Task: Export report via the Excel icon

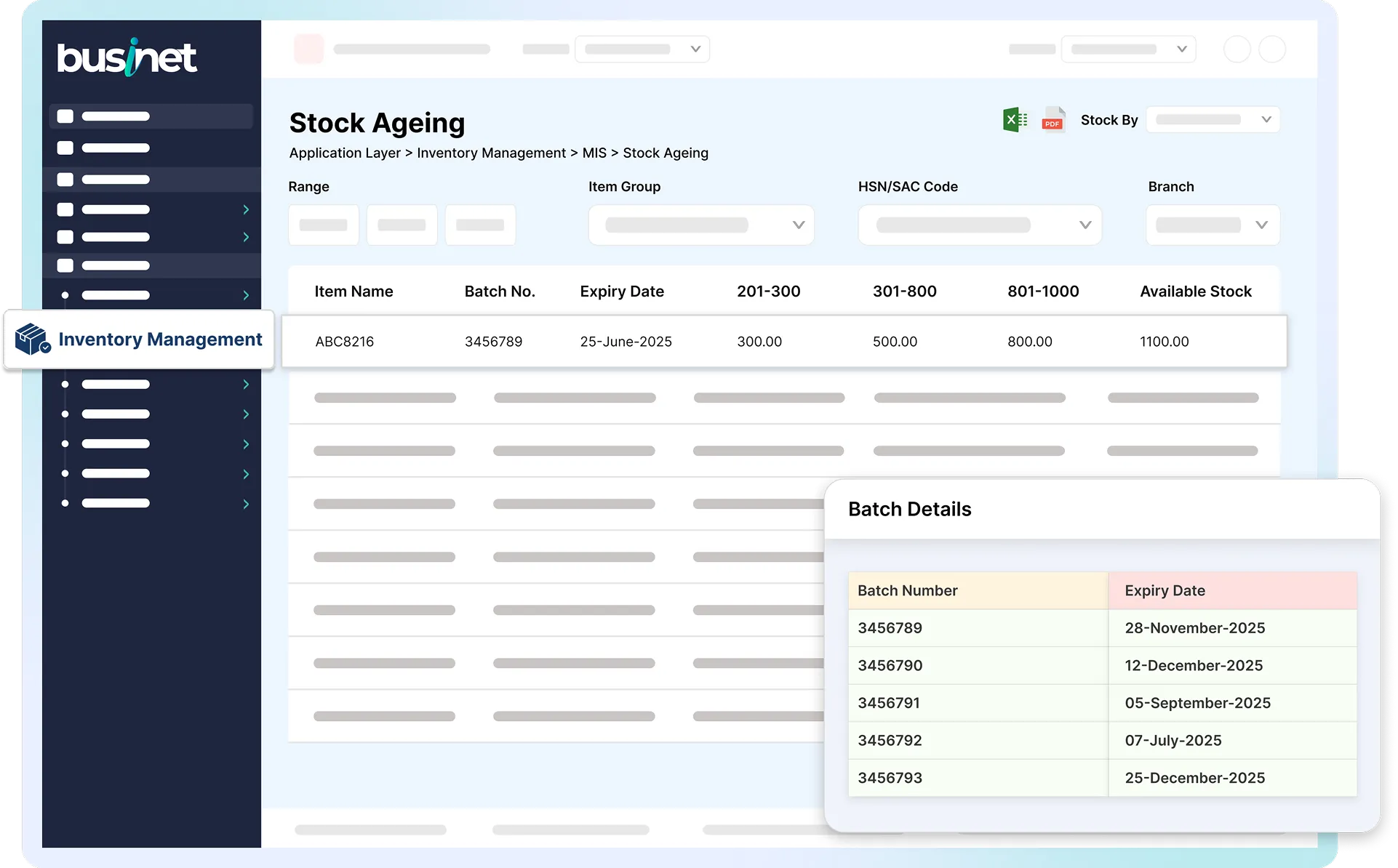Action: [1015, 120]
